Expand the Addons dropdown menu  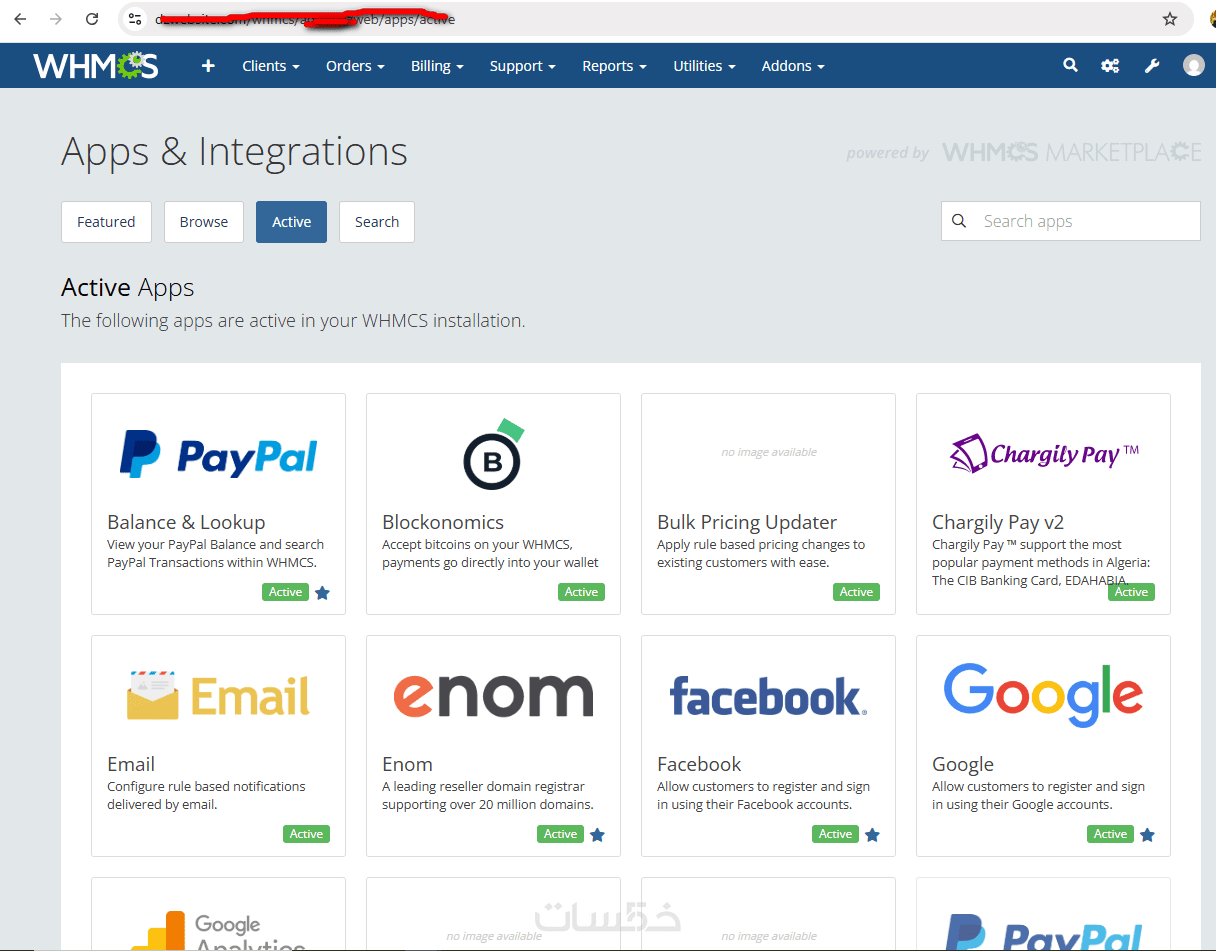(793, 66)
